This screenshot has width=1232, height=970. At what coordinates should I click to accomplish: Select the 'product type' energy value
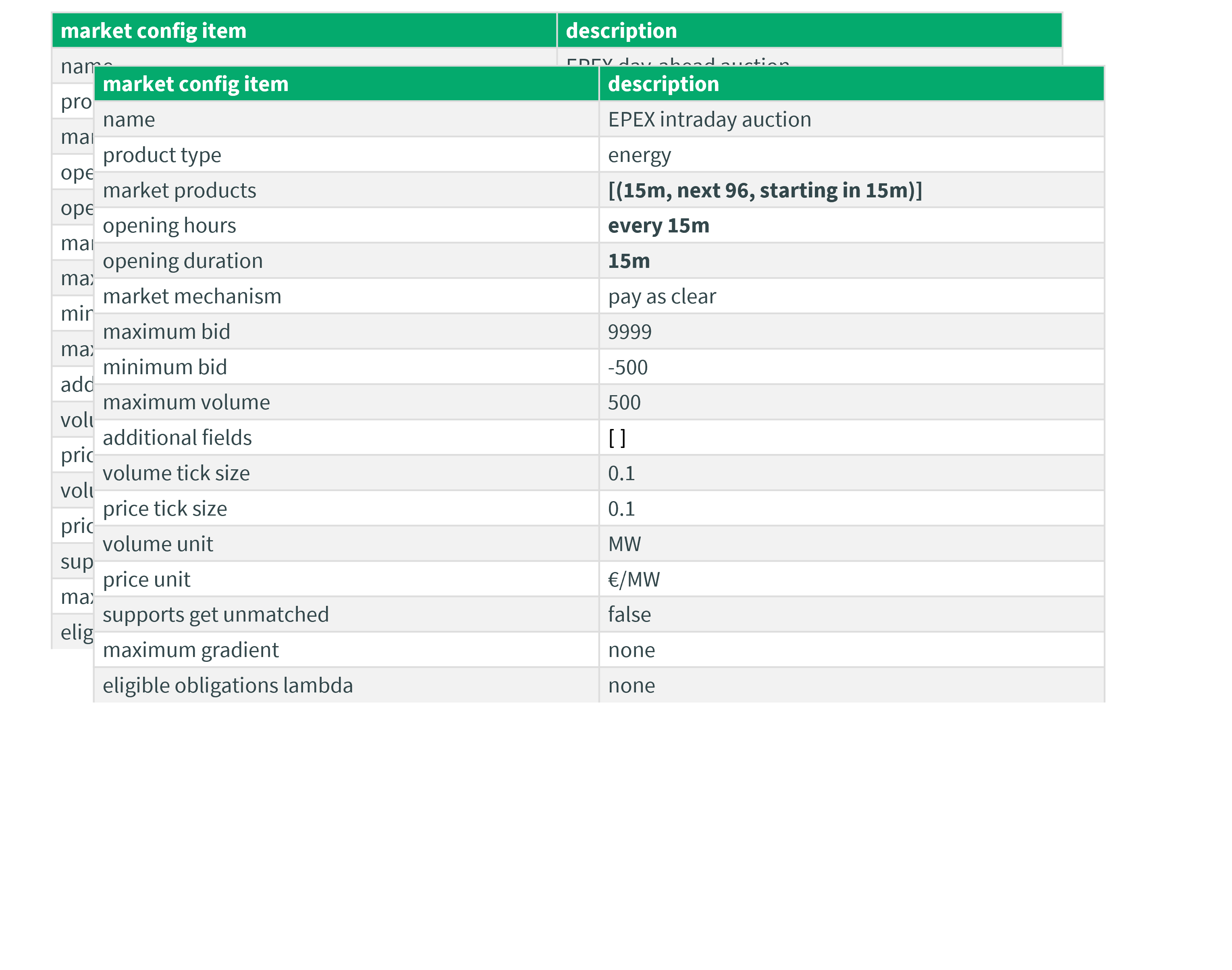[639, 155]
